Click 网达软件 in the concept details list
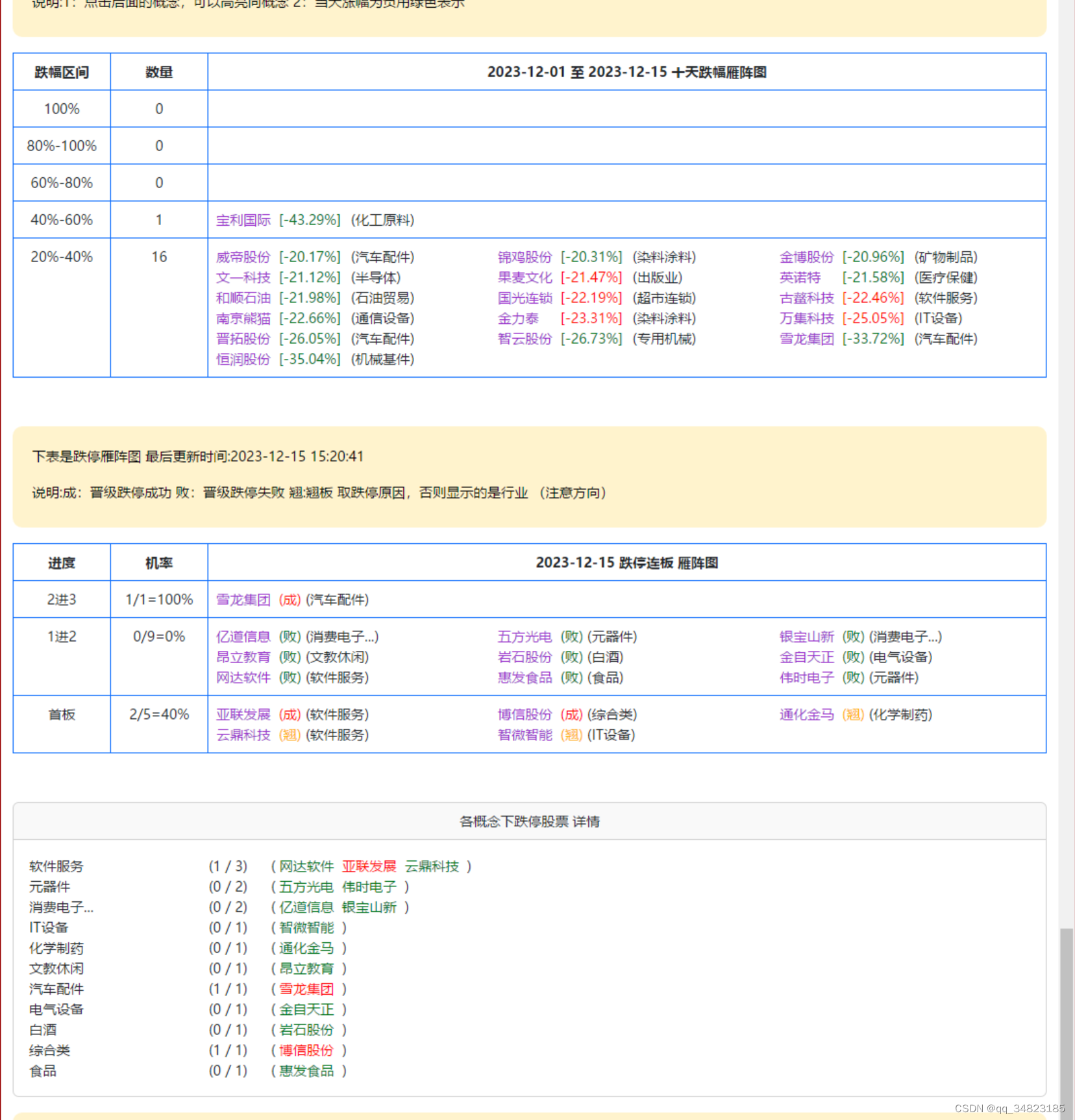The image size is (1075, 1120). click(x=306, y=866)
